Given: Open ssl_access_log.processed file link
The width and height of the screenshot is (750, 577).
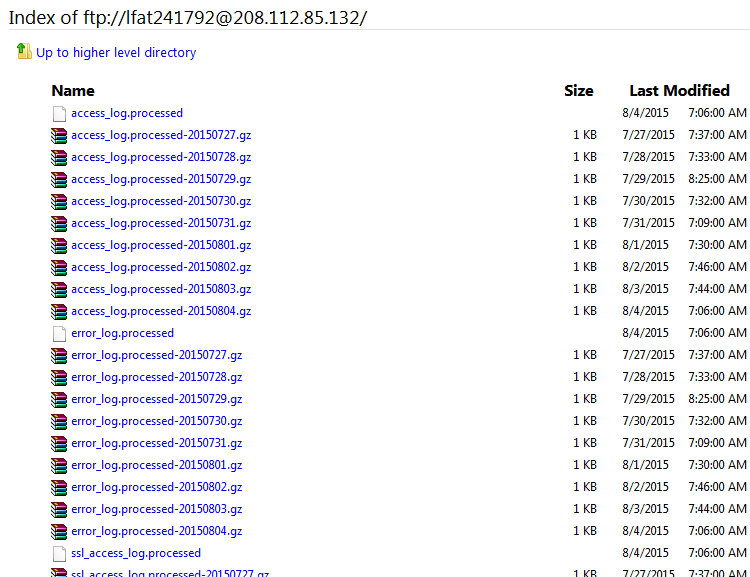Looking at the screenshot, I should click(x=136, y=554).
